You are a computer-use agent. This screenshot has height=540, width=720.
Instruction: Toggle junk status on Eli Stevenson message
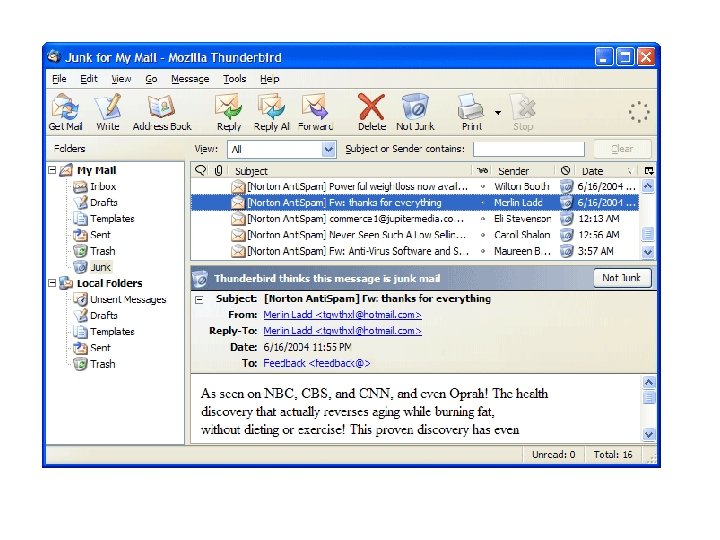point(566,219)
